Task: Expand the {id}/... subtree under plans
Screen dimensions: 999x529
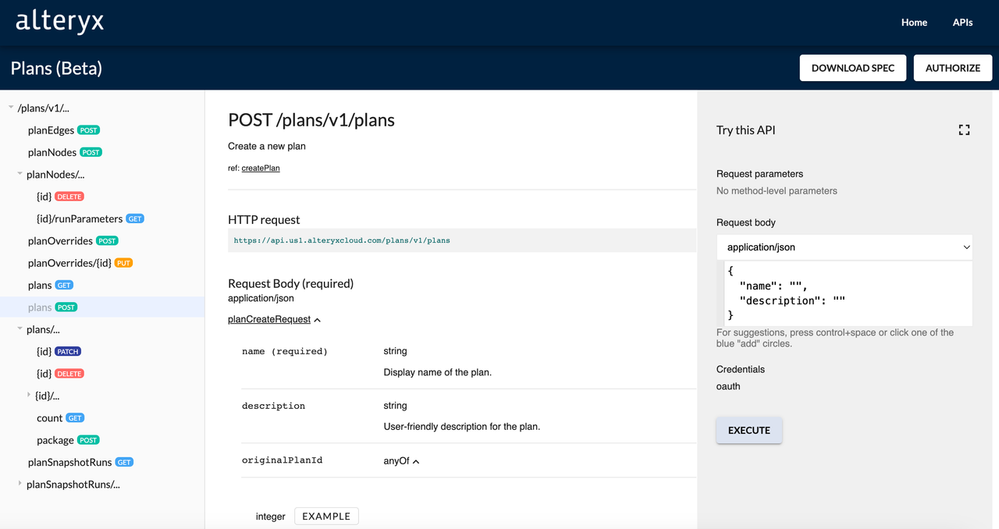Action: [x=29, y=395]
